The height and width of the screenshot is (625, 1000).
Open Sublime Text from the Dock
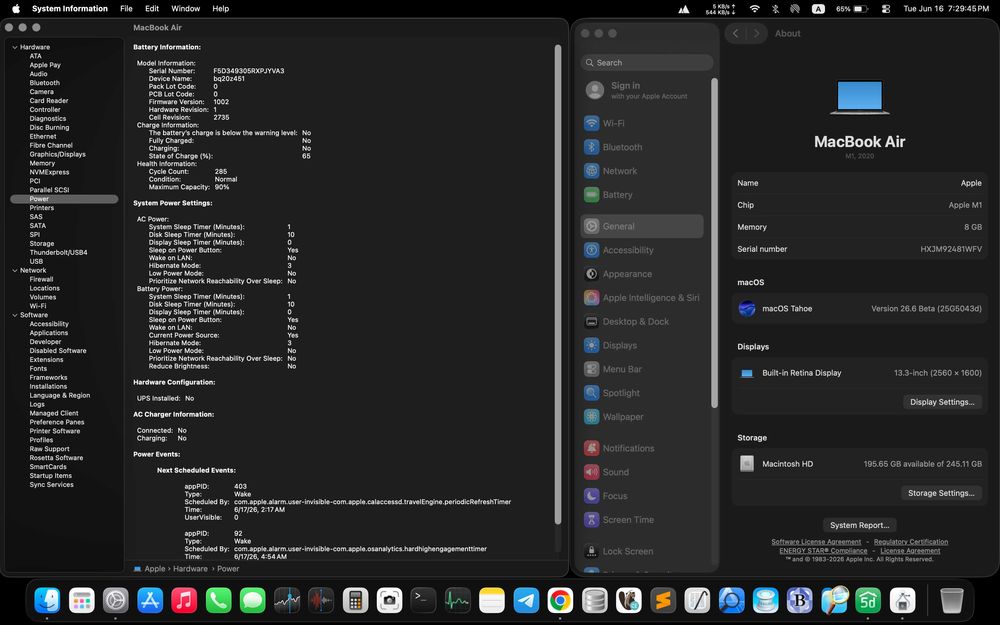[663, 600]
